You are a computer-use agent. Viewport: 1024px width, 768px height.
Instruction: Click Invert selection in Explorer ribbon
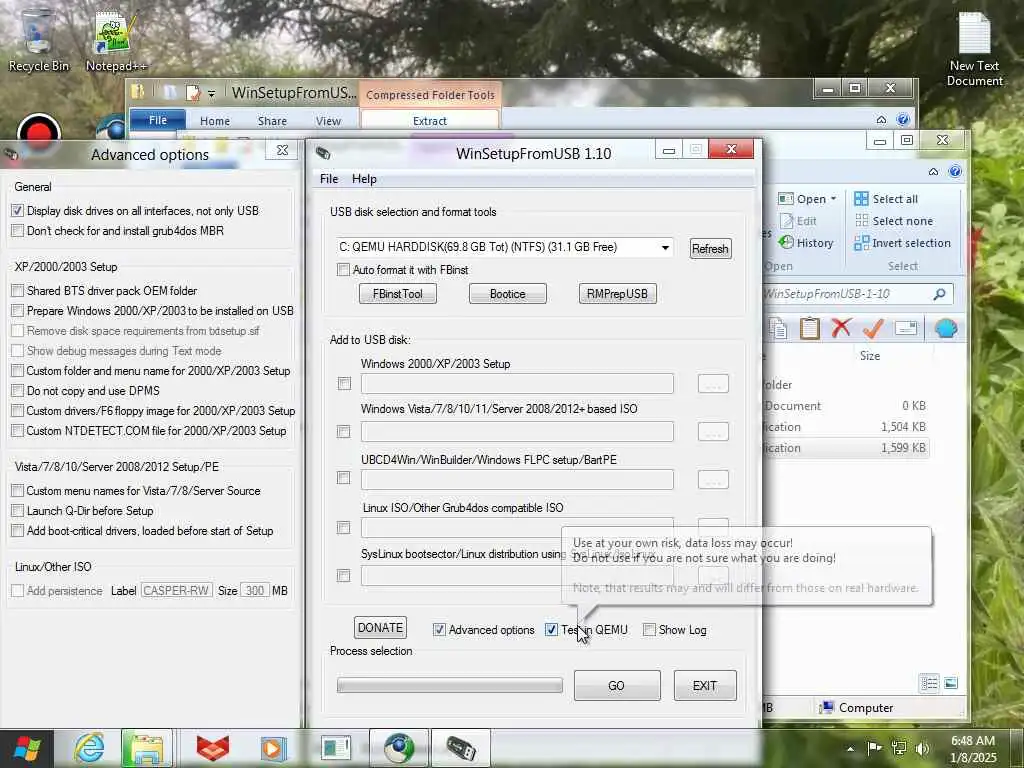[903, 243]
